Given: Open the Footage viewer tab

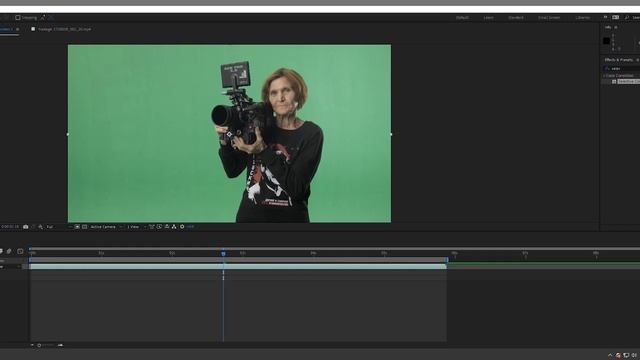Looking at the screenshot, I should click(x=64, y=29).
